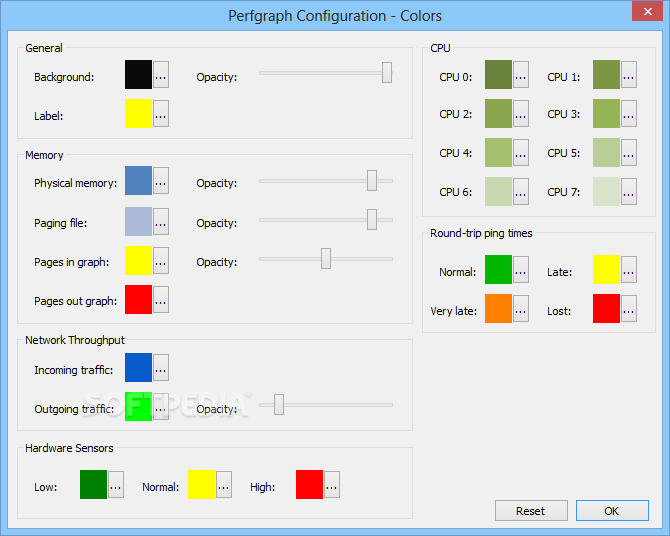Open ellipsis button for Low sensor color
The width and height of the screenshot is (670, 536).
pos(116,484)
